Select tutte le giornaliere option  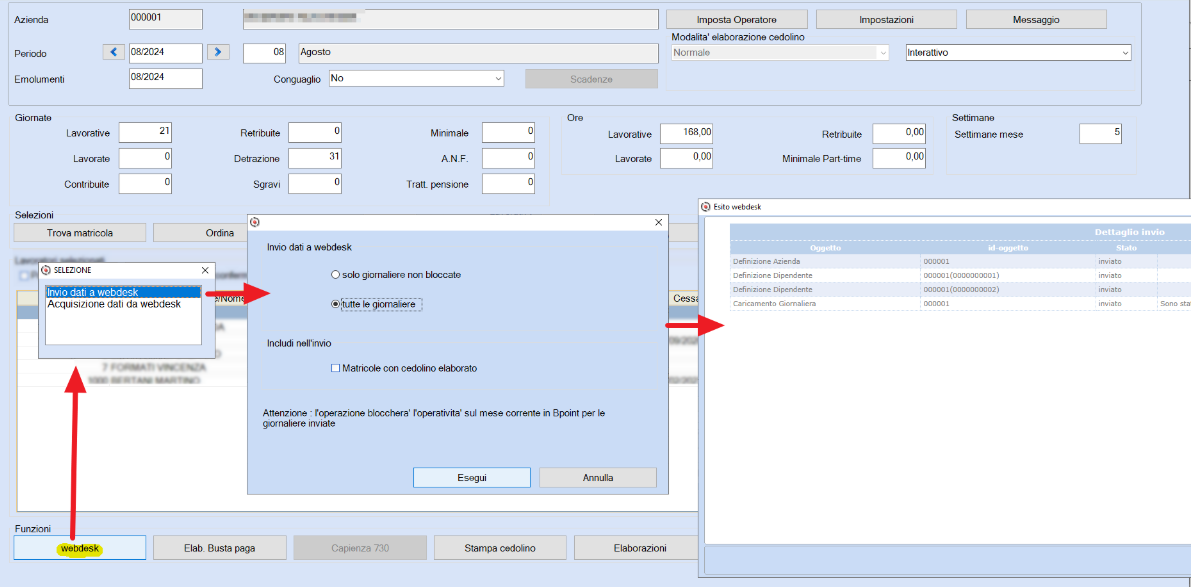pyautogui.click(x=376, y=304)
